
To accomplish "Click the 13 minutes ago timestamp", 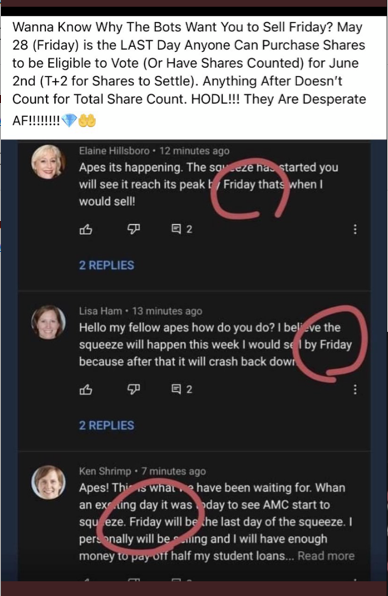I will point(167,311).
